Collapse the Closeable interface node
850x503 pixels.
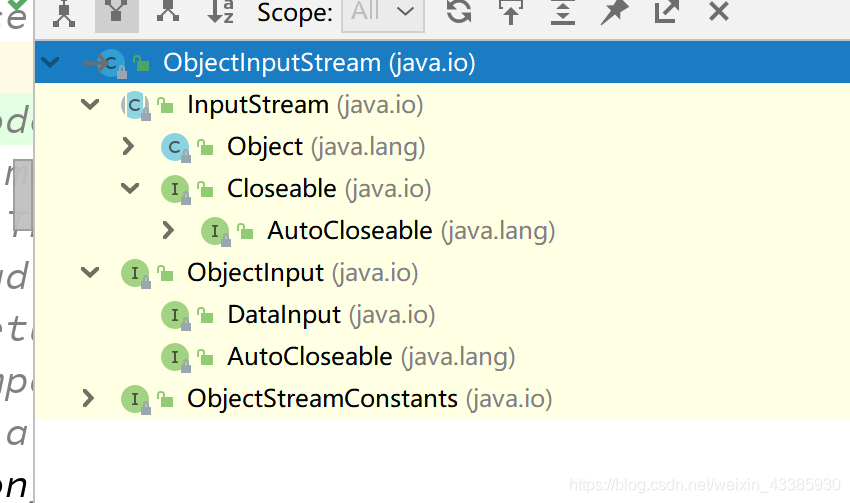pyautogui.click(x=130, y=189)
